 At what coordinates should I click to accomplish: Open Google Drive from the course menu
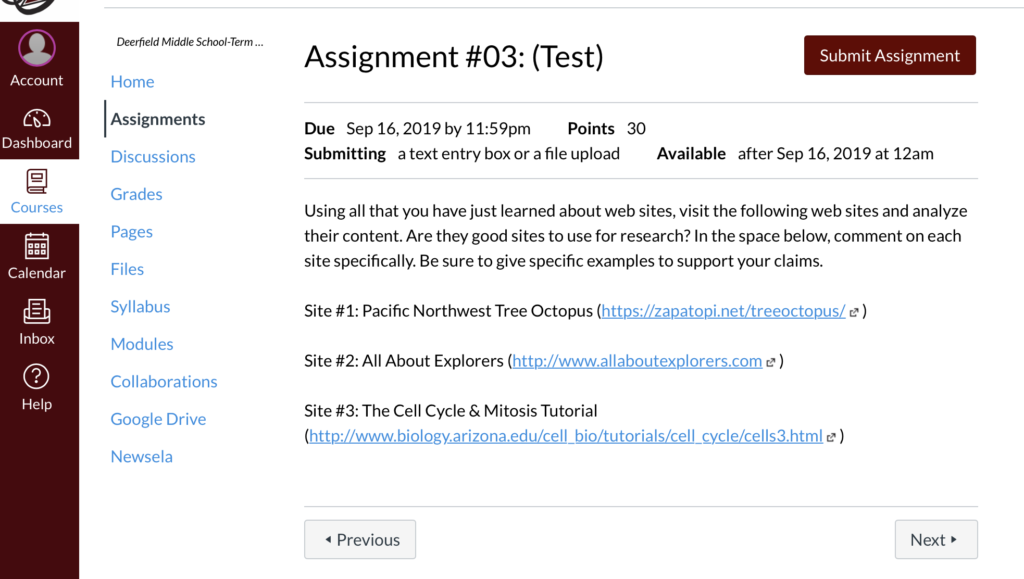coord(158,418)
